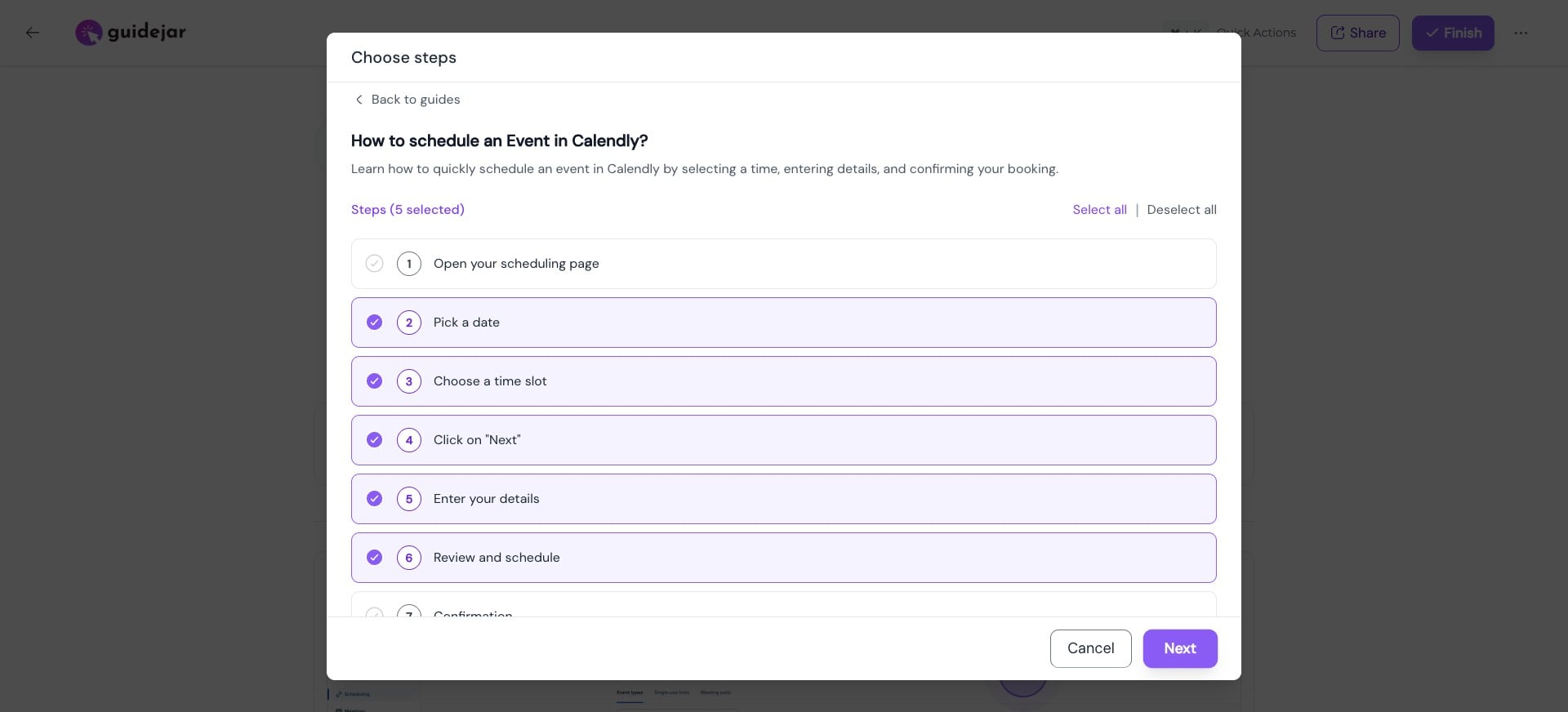Viewport: 1568px width, 712px height.
Task: Uncheck step 3 Choose a time slot
Action: point(374,381)
